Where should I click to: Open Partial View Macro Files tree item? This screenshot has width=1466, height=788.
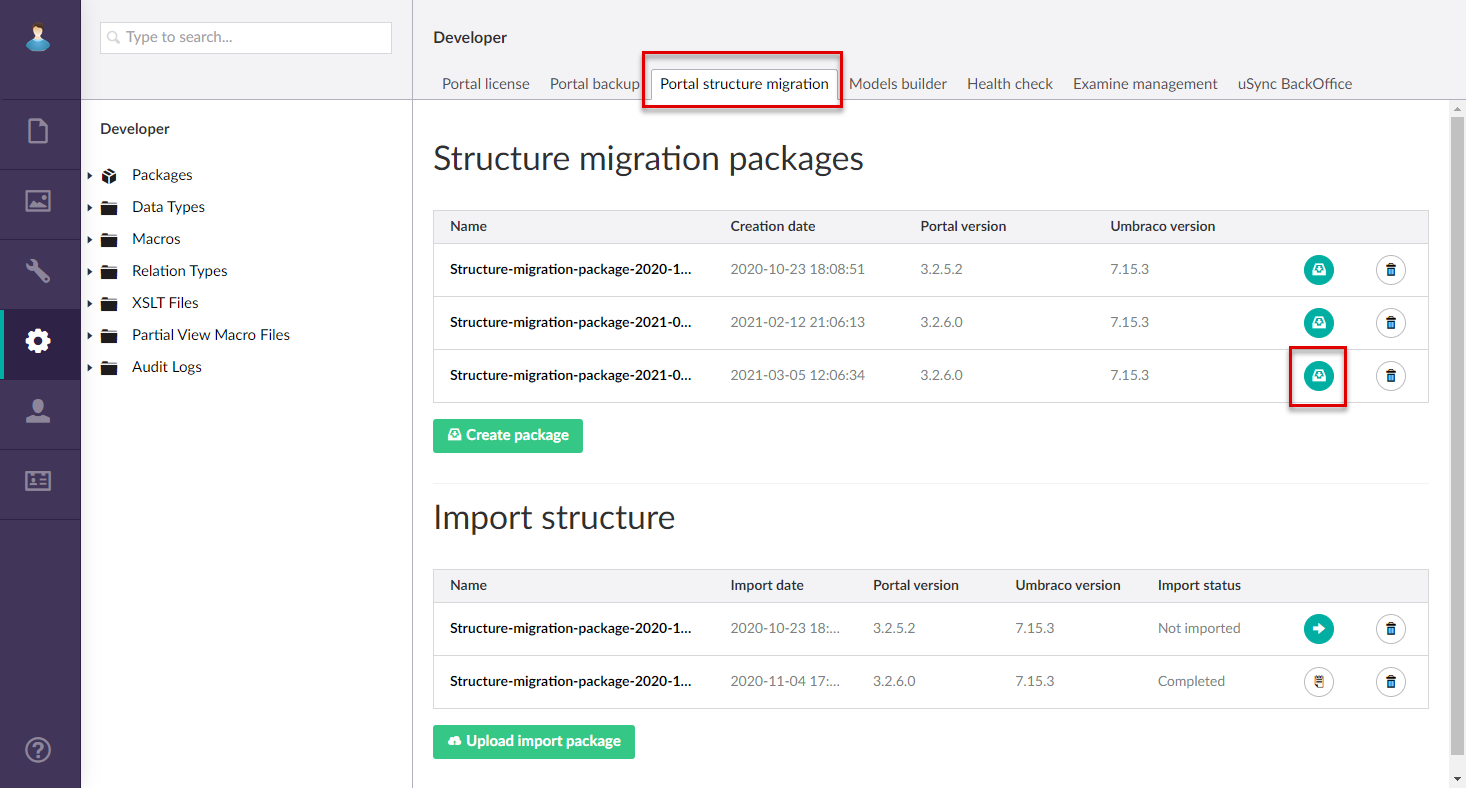click(x=211, y=335)
